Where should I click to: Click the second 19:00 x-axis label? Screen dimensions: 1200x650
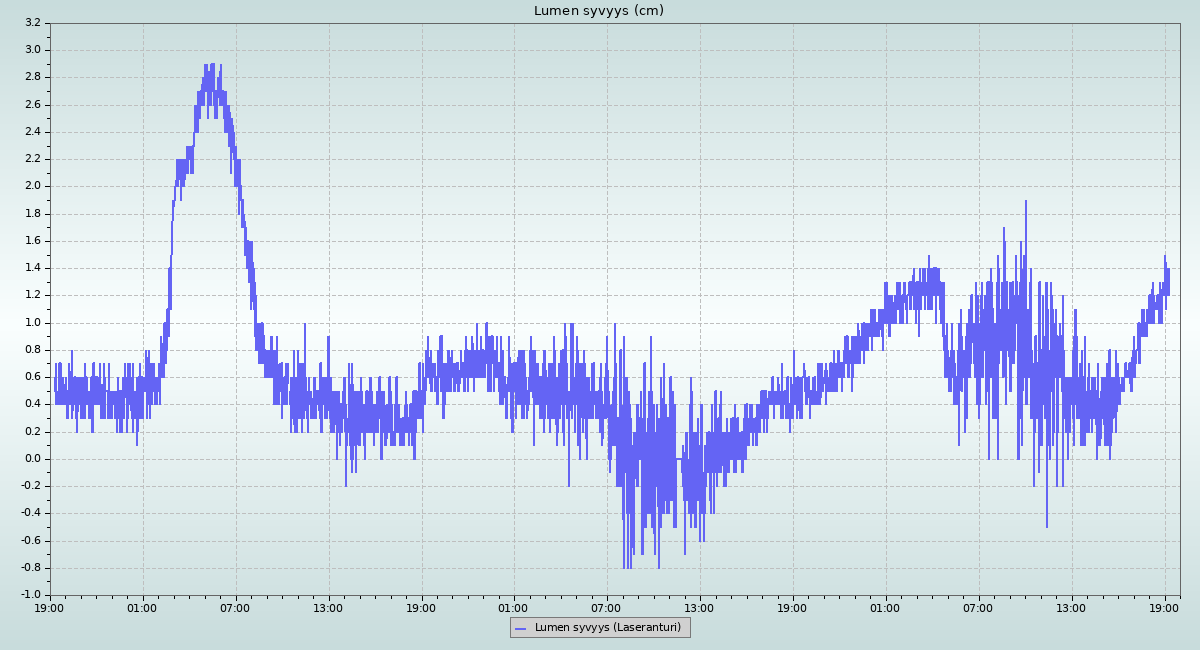(x=421, y=607)
